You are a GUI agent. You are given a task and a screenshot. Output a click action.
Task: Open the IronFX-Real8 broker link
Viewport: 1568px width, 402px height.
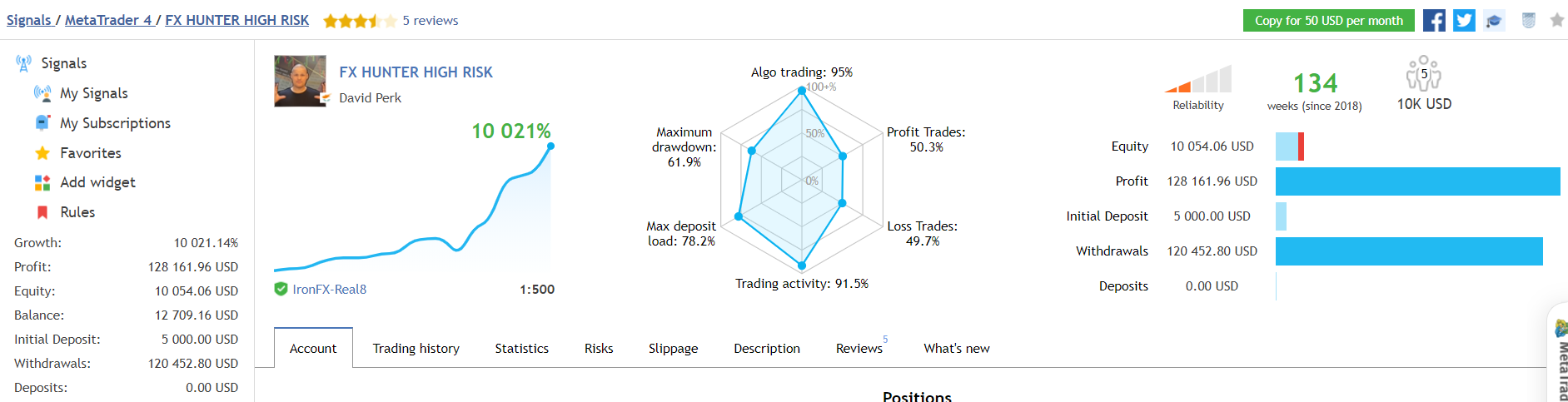click(329, 289)
